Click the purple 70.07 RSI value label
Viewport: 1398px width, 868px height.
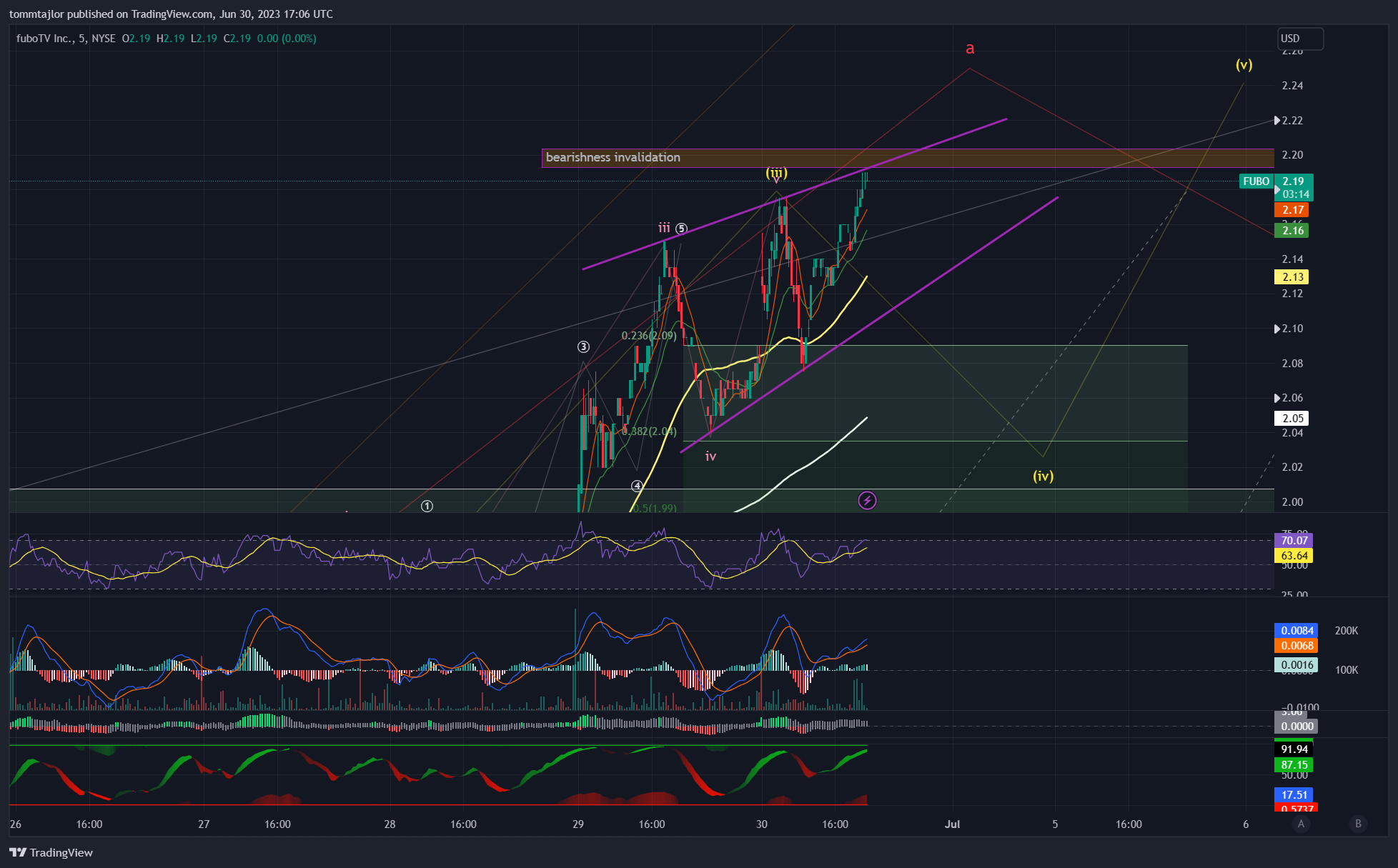point(1294,541)
